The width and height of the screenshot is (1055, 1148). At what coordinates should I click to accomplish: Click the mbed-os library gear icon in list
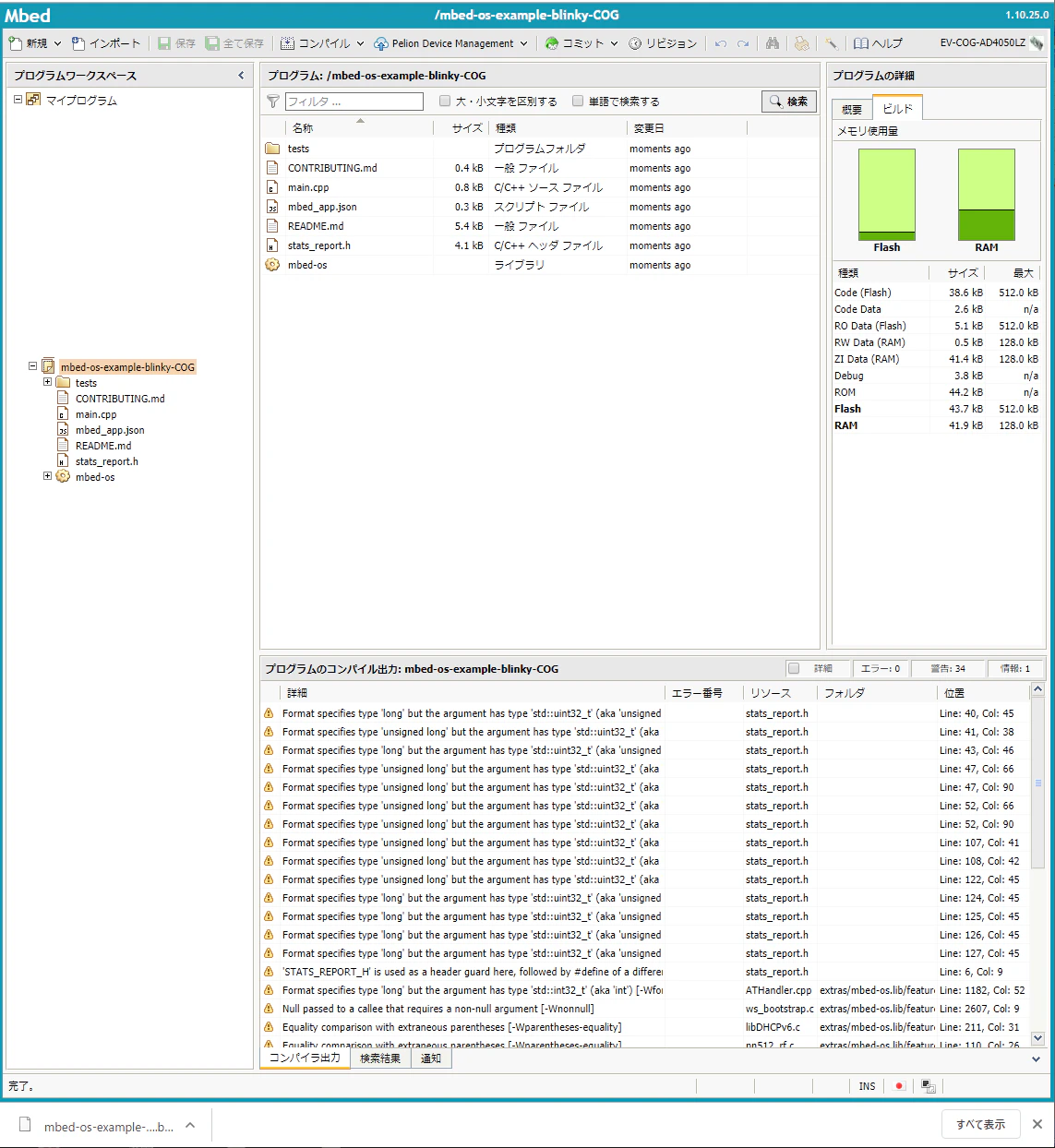pos(272,265)
